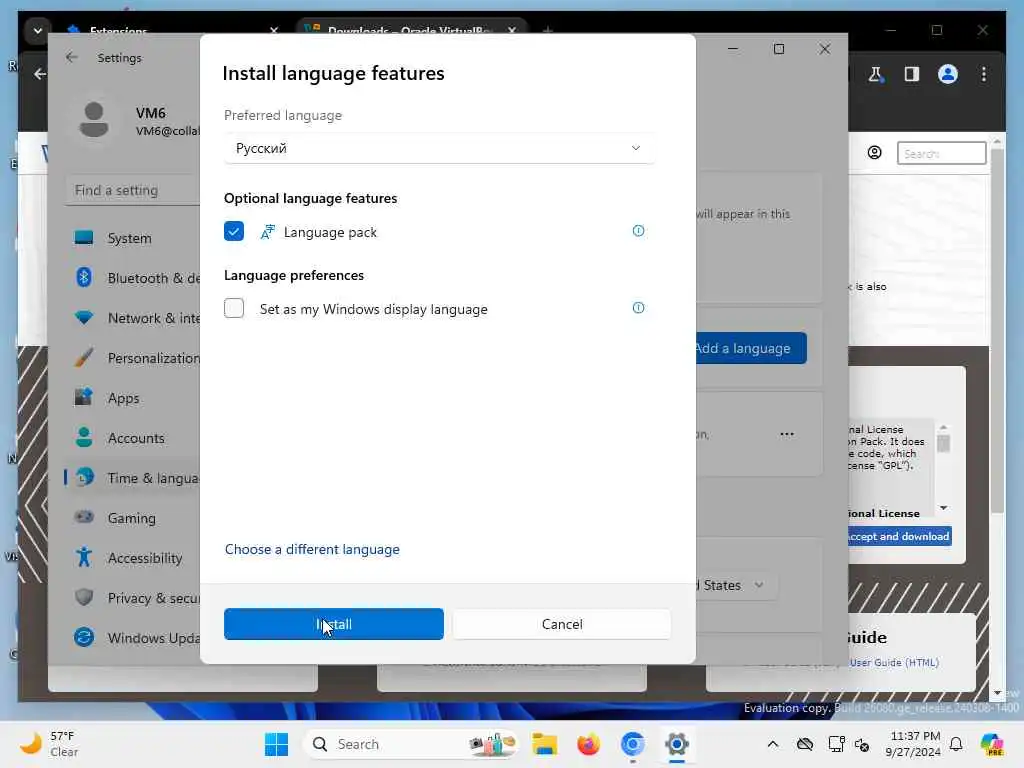
Task: Open Windows Start menu
Action: [276, 744]
